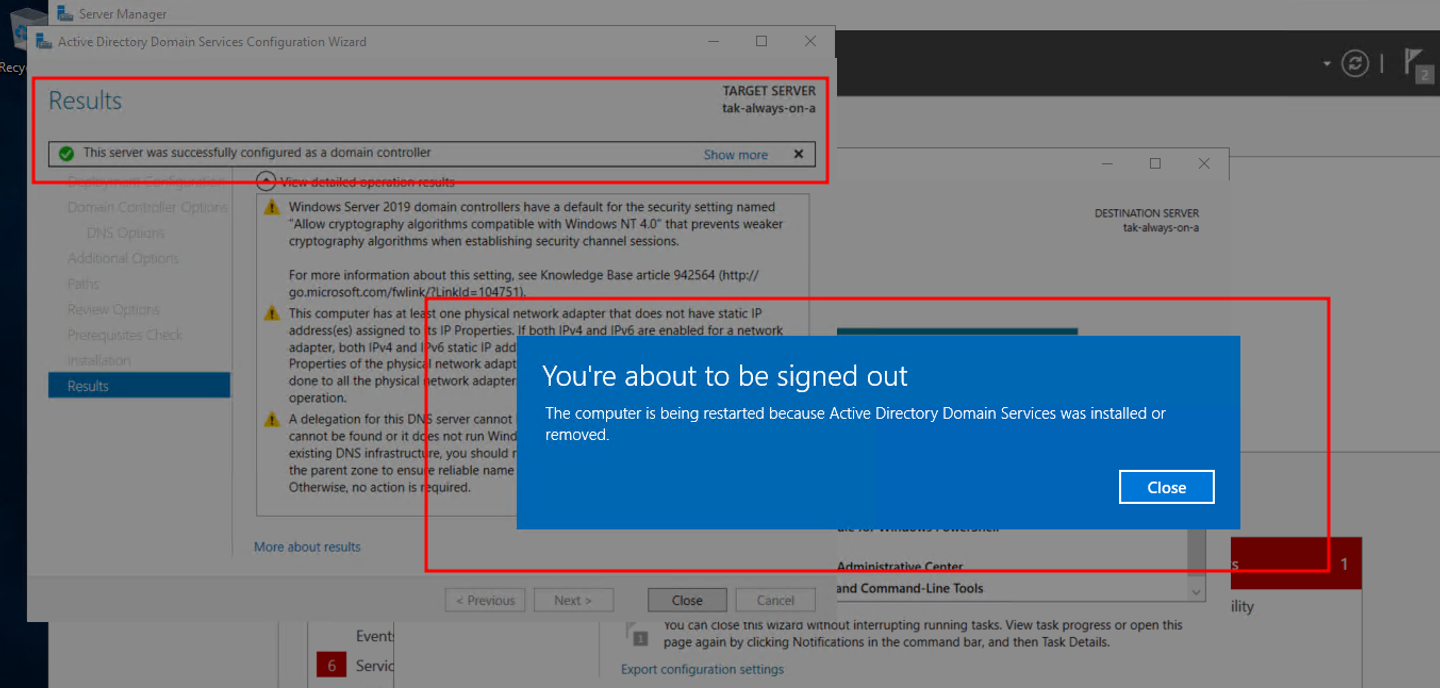Click red '6' badge beside Services
The image size is (1440, 688).
(331, 665)
